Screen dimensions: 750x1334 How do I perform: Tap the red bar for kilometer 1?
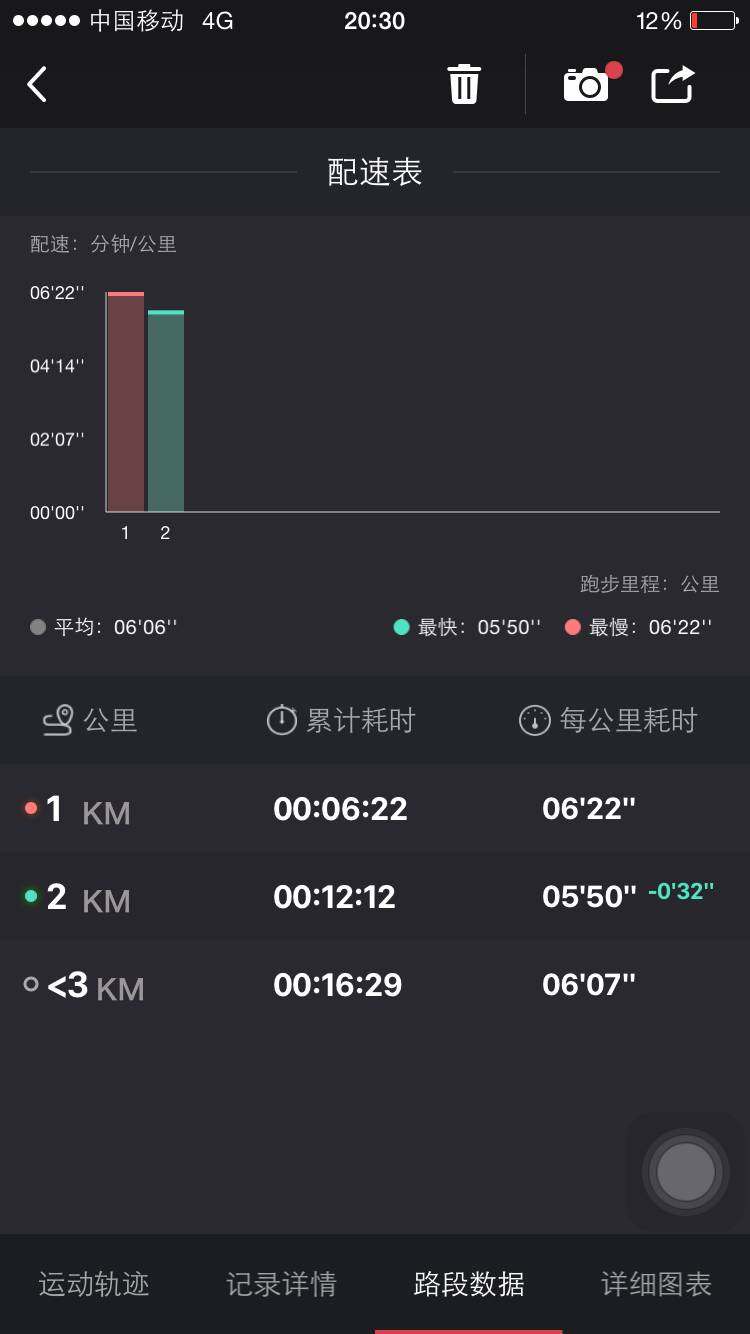[x=126, y=402]
